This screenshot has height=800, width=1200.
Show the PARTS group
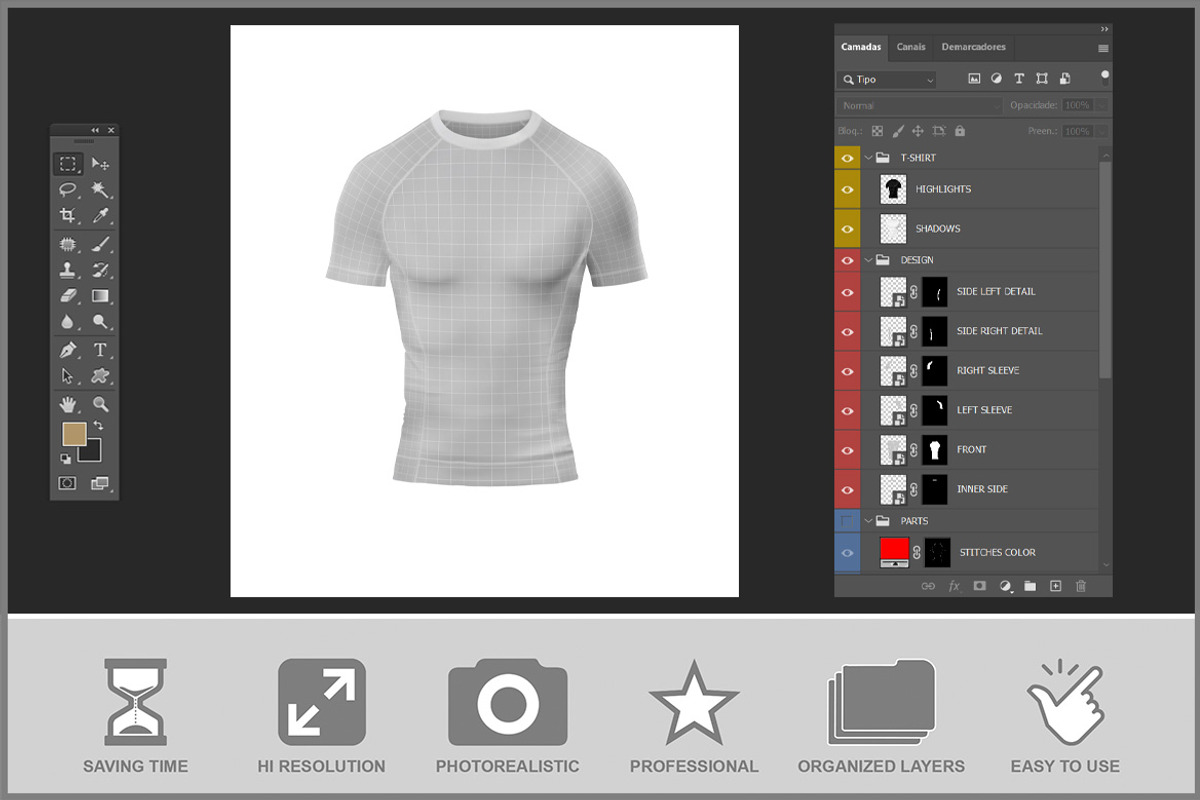tap(847, 521)
